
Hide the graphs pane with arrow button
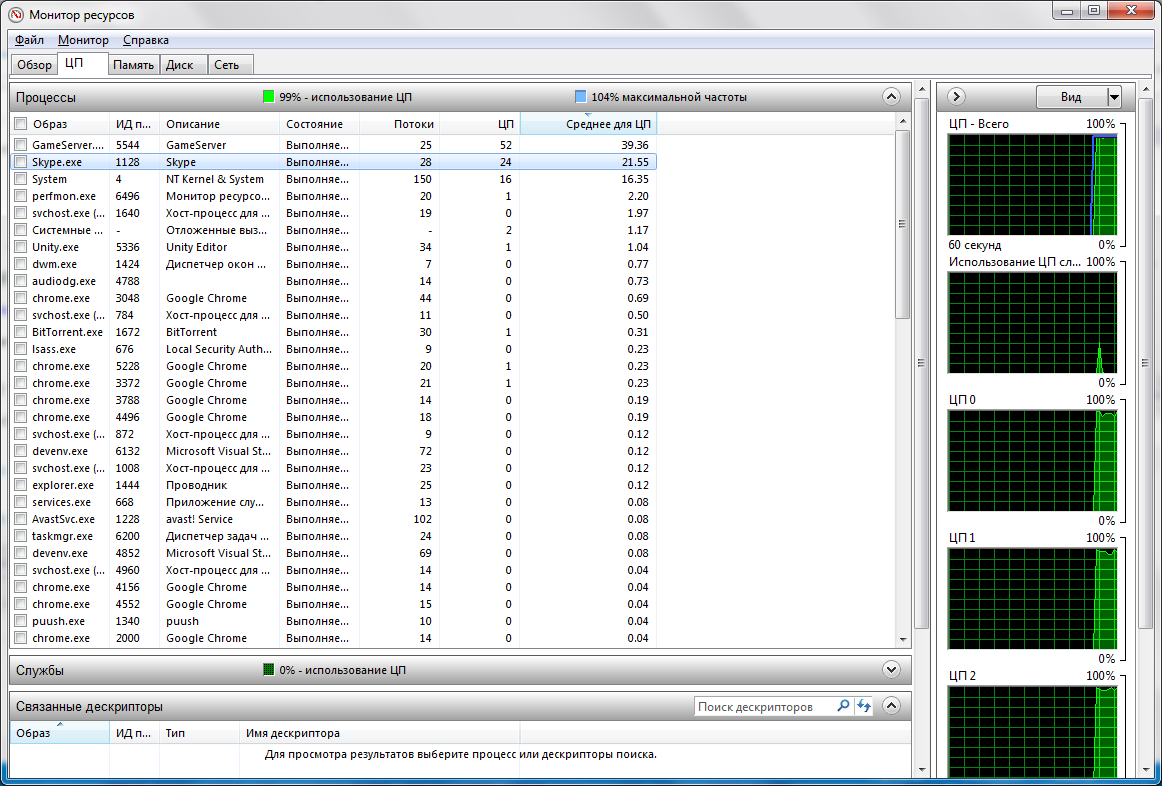(x=956, y=97)
